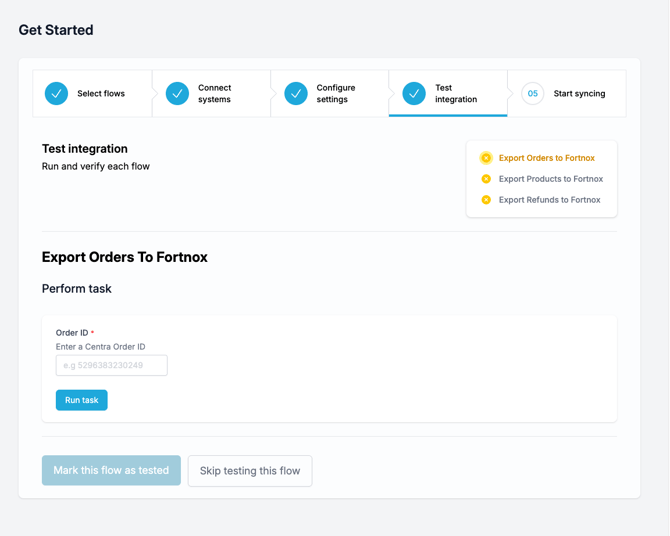The width and height of the screenshot is (670, 536).
Task: Click the checkmark icon beside Test integration
Action: coord(414,93)
